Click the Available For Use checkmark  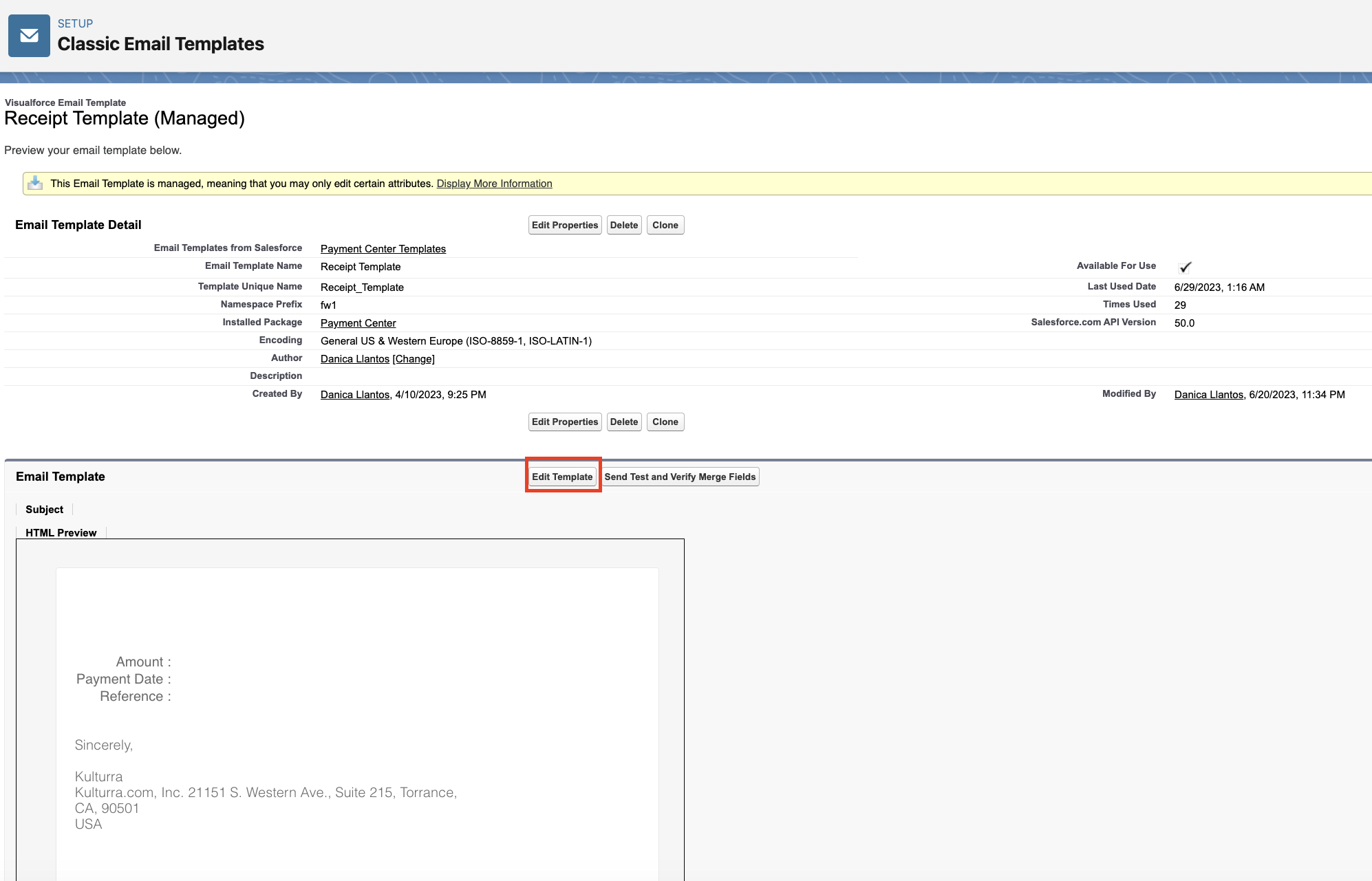1185,268
